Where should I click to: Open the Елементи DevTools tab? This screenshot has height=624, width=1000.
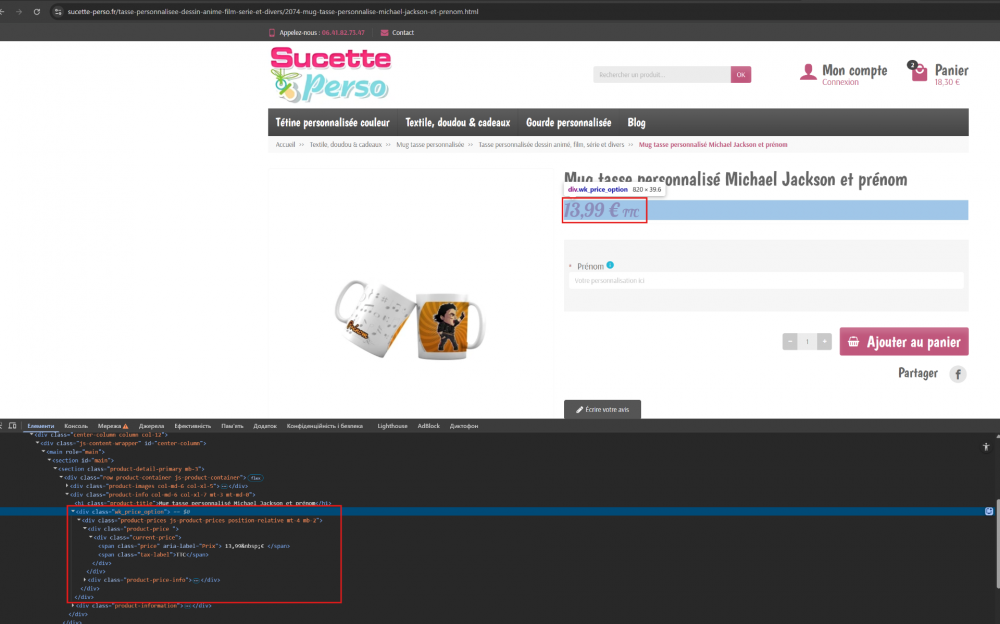40,426
